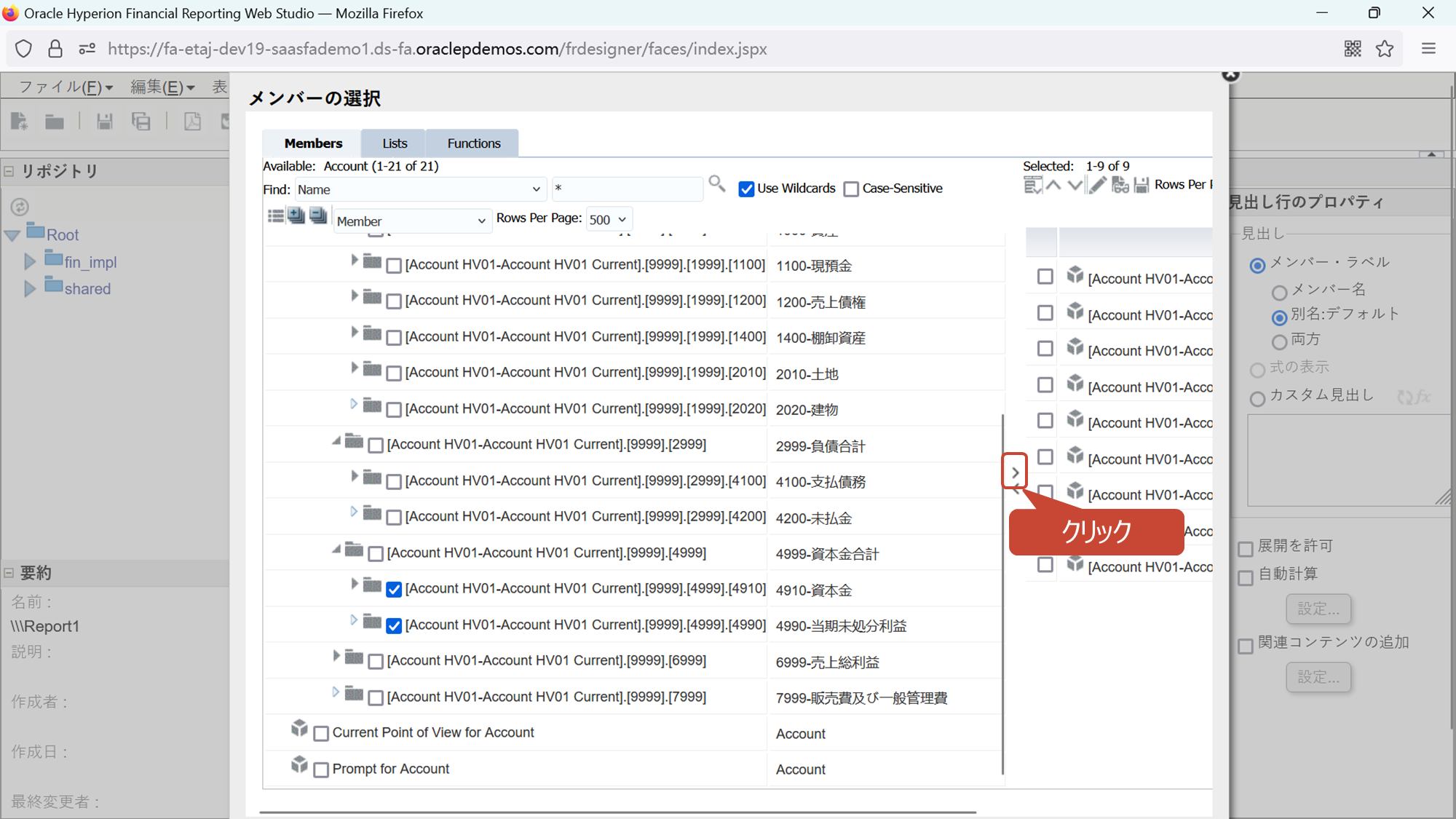The height and width of the screenshot is (819, 1456).
Task: Click the QR code icon in address bar
Action: [x=1353, y=49]
